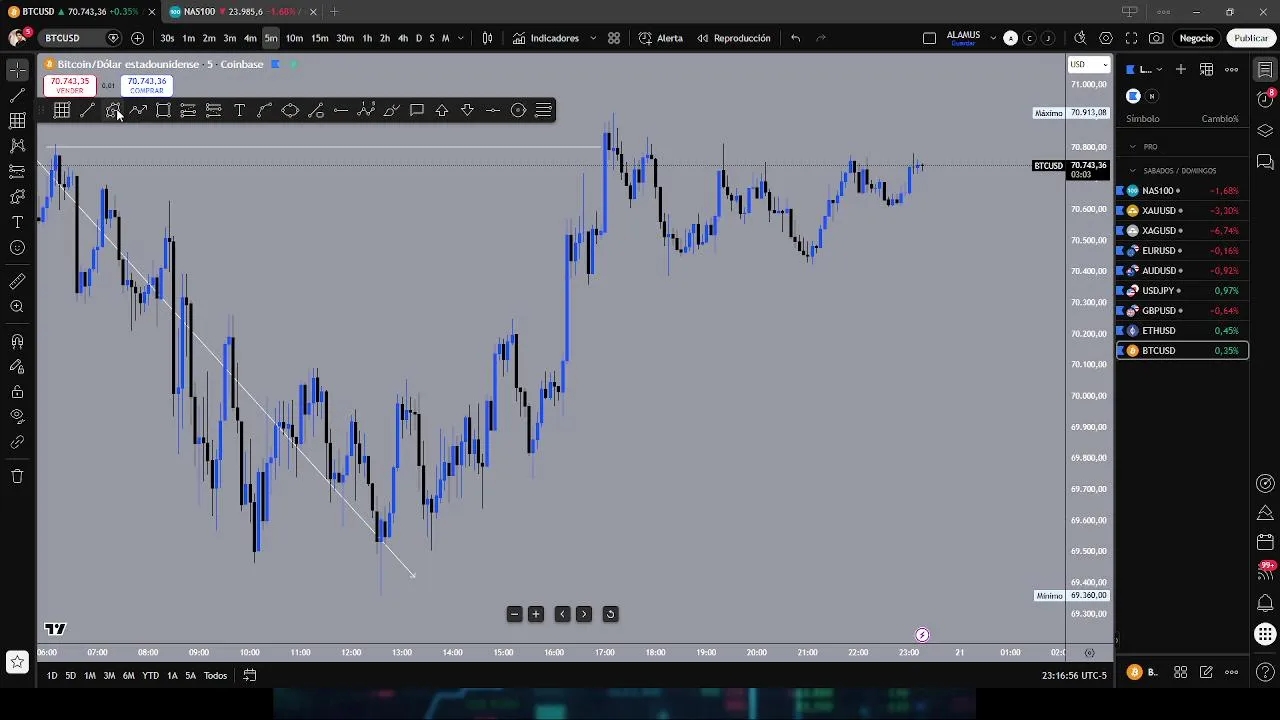Switch to the 15m timeframe
Image resolution: width=1280 pixels, height=720 pixels.
pyautogui.click(x=319, y=38)
